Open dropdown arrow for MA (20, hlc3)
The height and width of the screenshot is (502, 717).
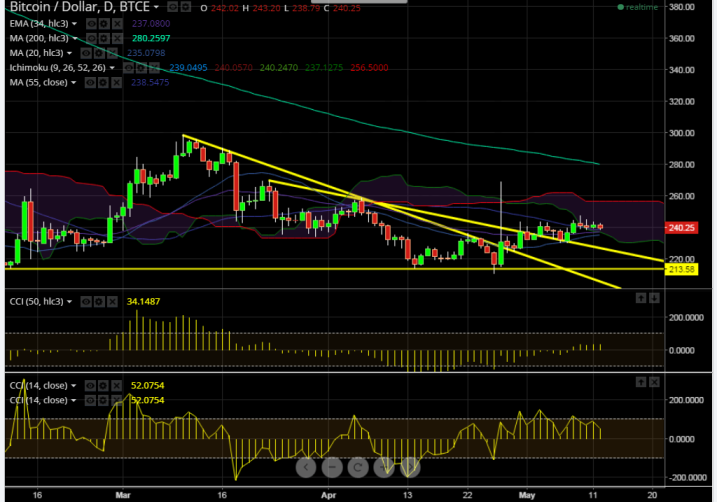coord(70,53)
